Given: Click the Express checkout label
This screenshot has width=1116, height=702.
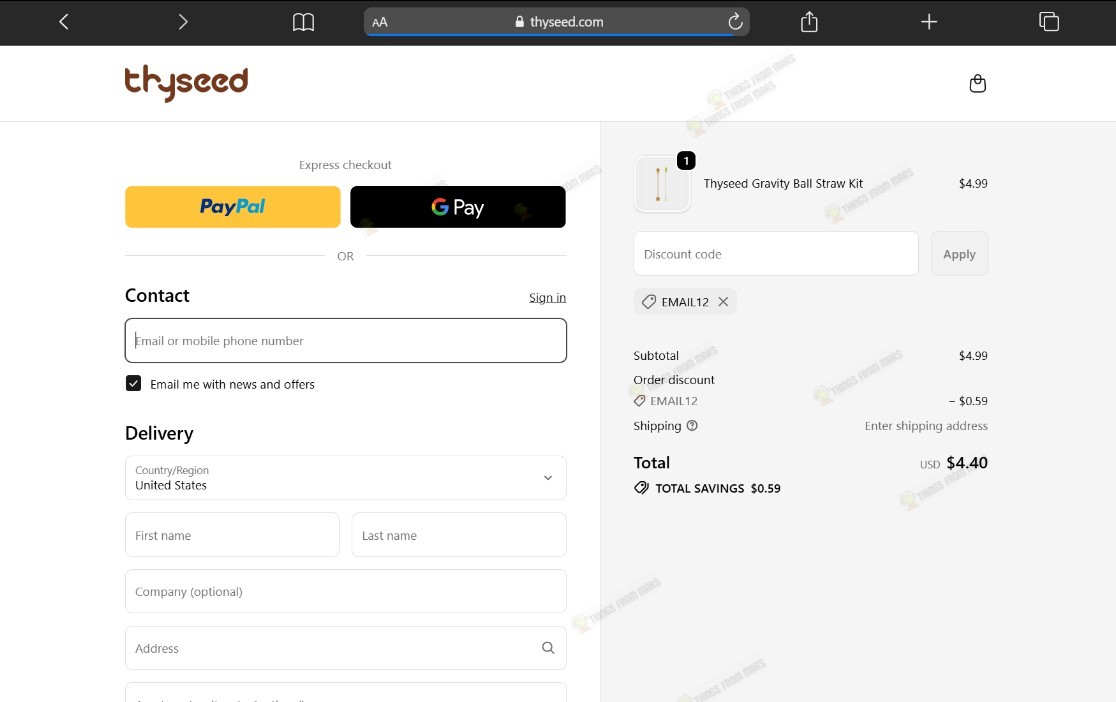Looking at the screenshot, I should [345, 164].
